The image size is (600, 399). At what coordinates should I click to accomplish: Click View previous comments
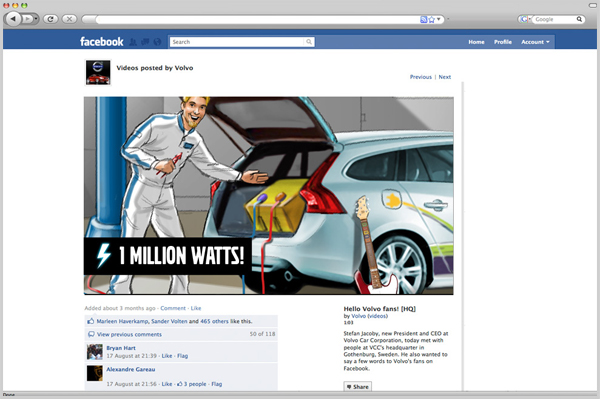click(x=129, y=334)
